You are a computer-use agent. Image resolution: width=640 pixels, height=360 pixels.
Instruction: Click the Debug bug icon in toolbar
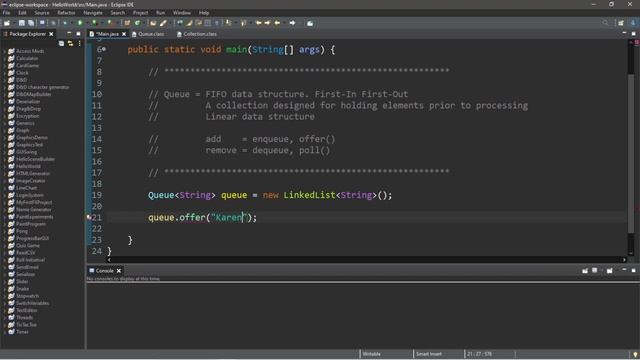(65, 23)
